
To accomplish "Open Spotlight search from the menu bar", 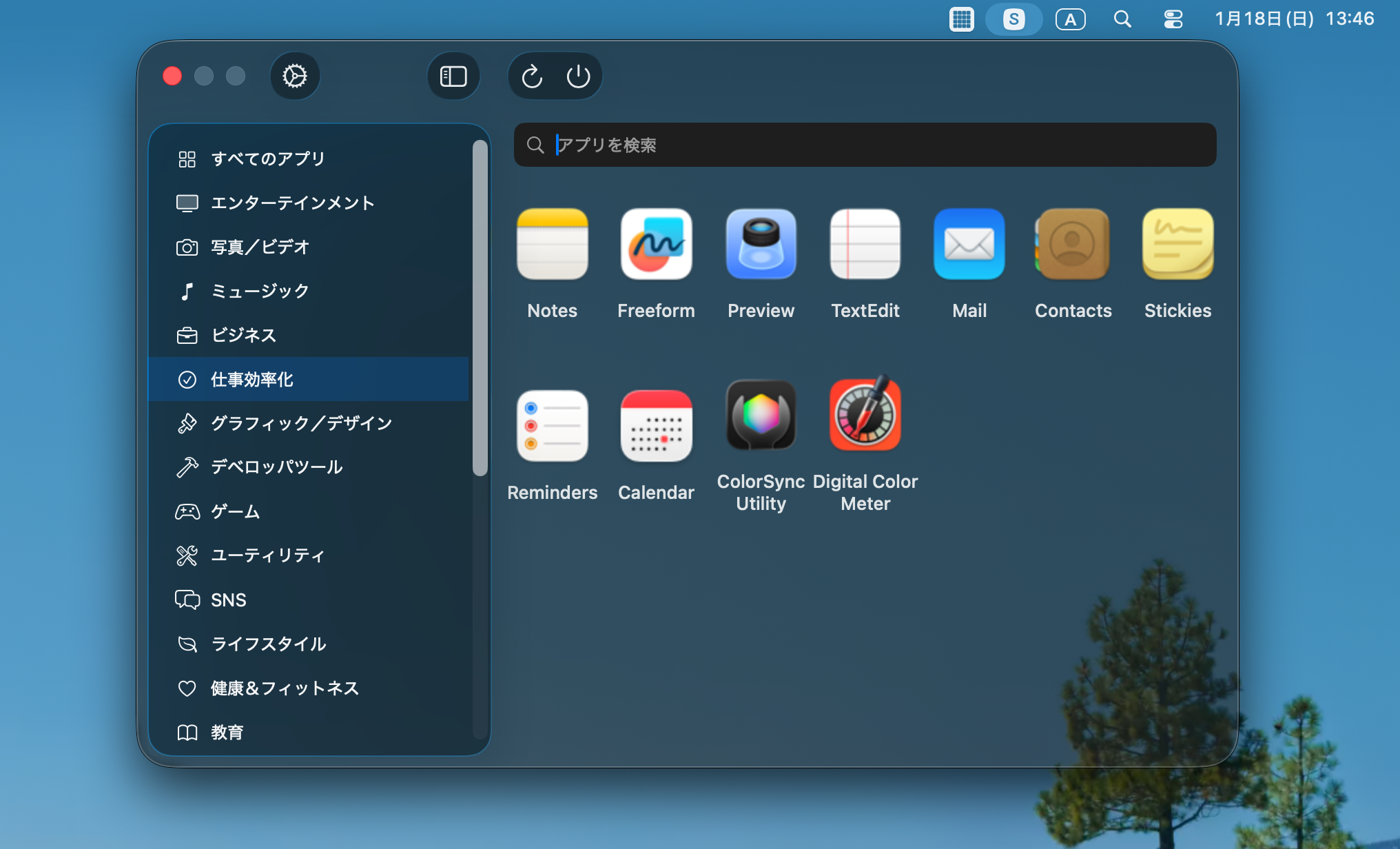I will [x=1122, y=19].
